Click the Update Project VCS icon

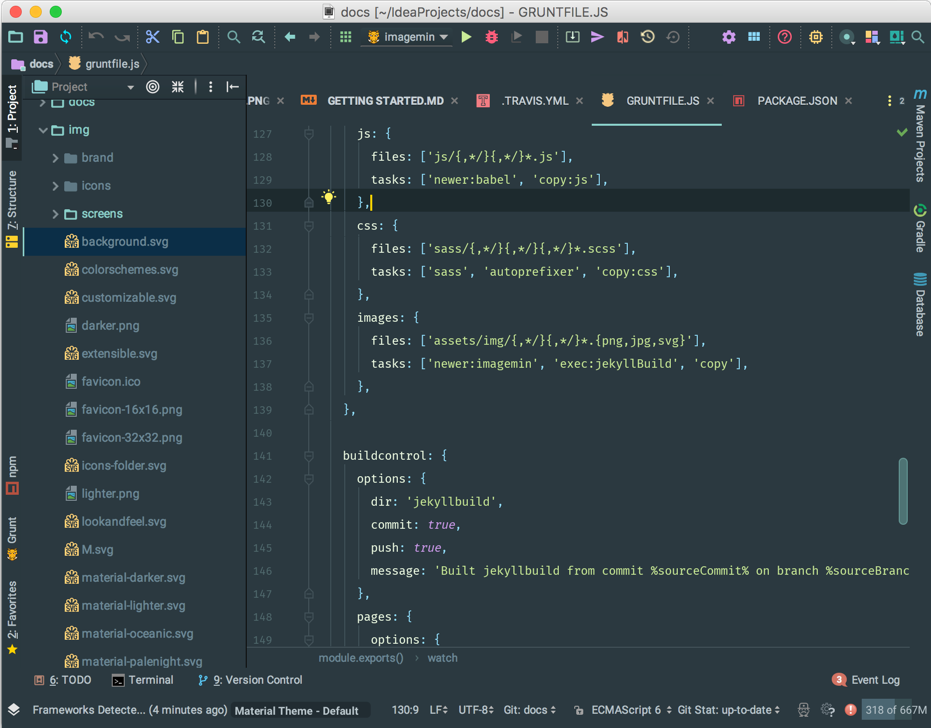pyautogui.click(x=572, y=37)
